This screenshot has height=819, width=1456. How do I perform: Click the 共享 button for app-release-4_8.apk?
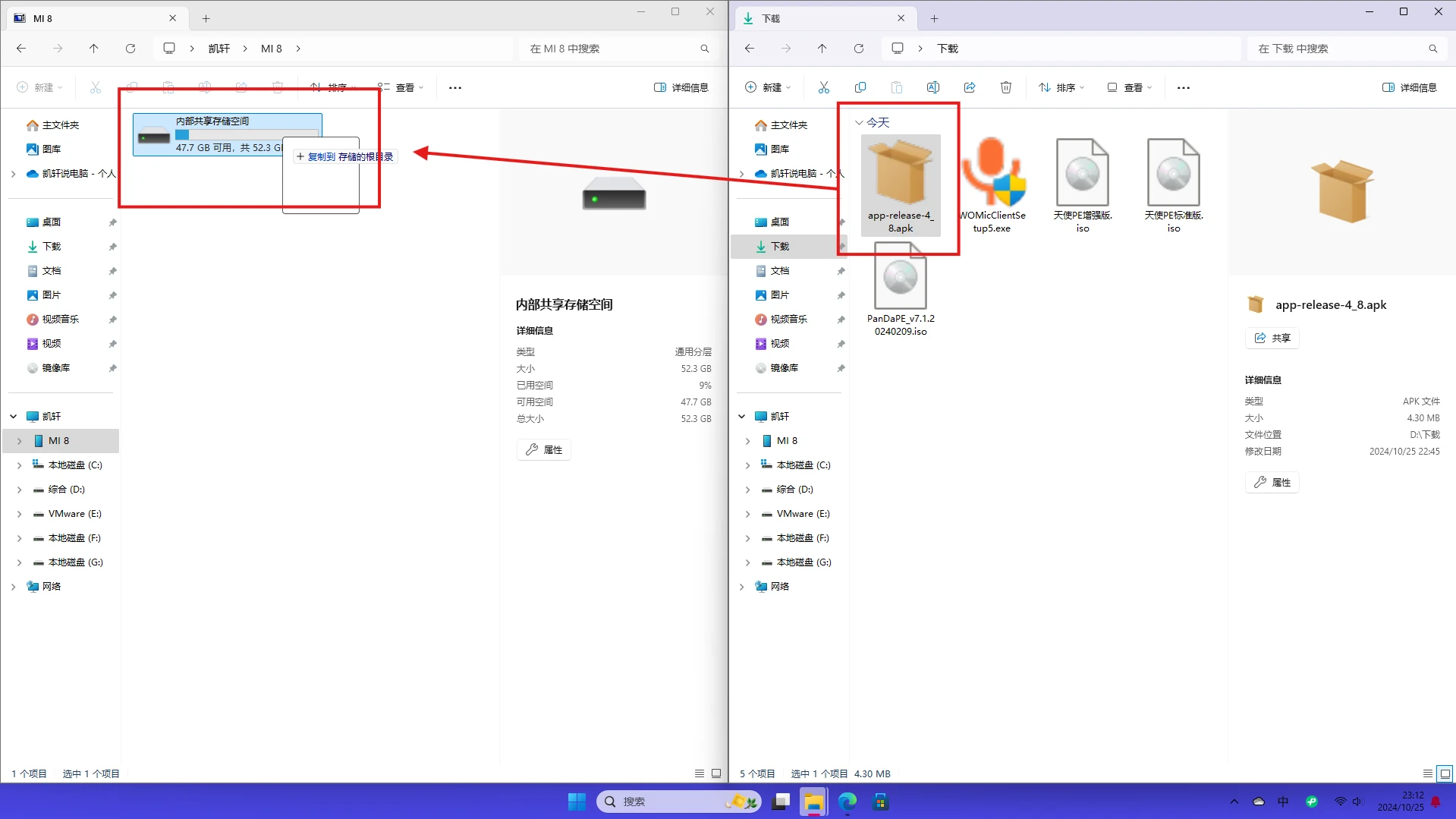(1272, 338)
